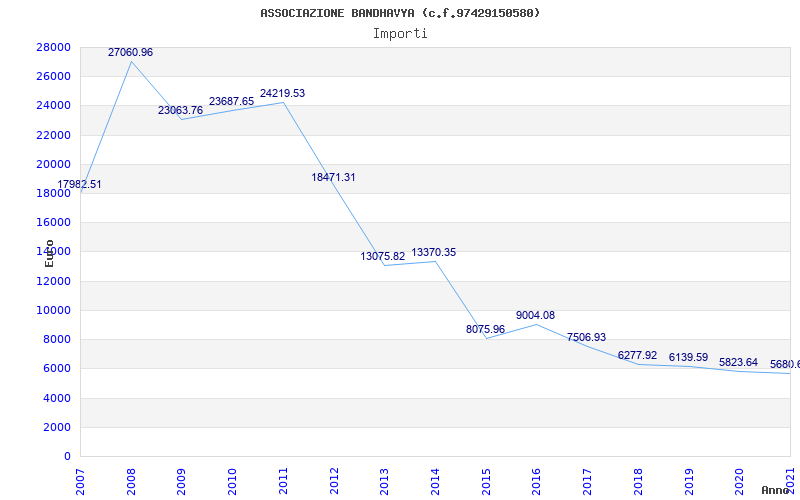The image size is (800, 500).
Task: Click the 18471.31 data label
Action: tap(333, 178)
